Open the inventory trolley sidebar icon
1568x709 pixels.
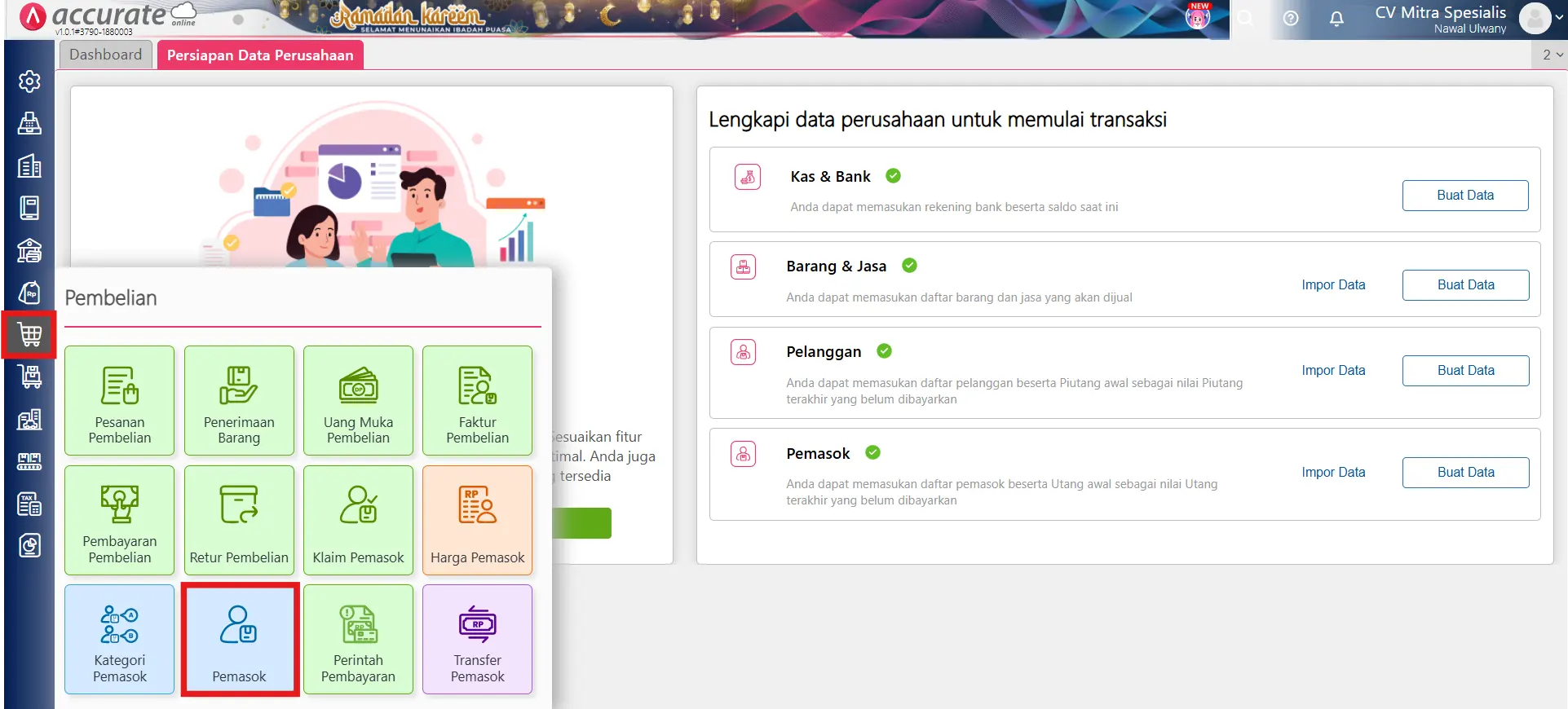tap(29, 377)
